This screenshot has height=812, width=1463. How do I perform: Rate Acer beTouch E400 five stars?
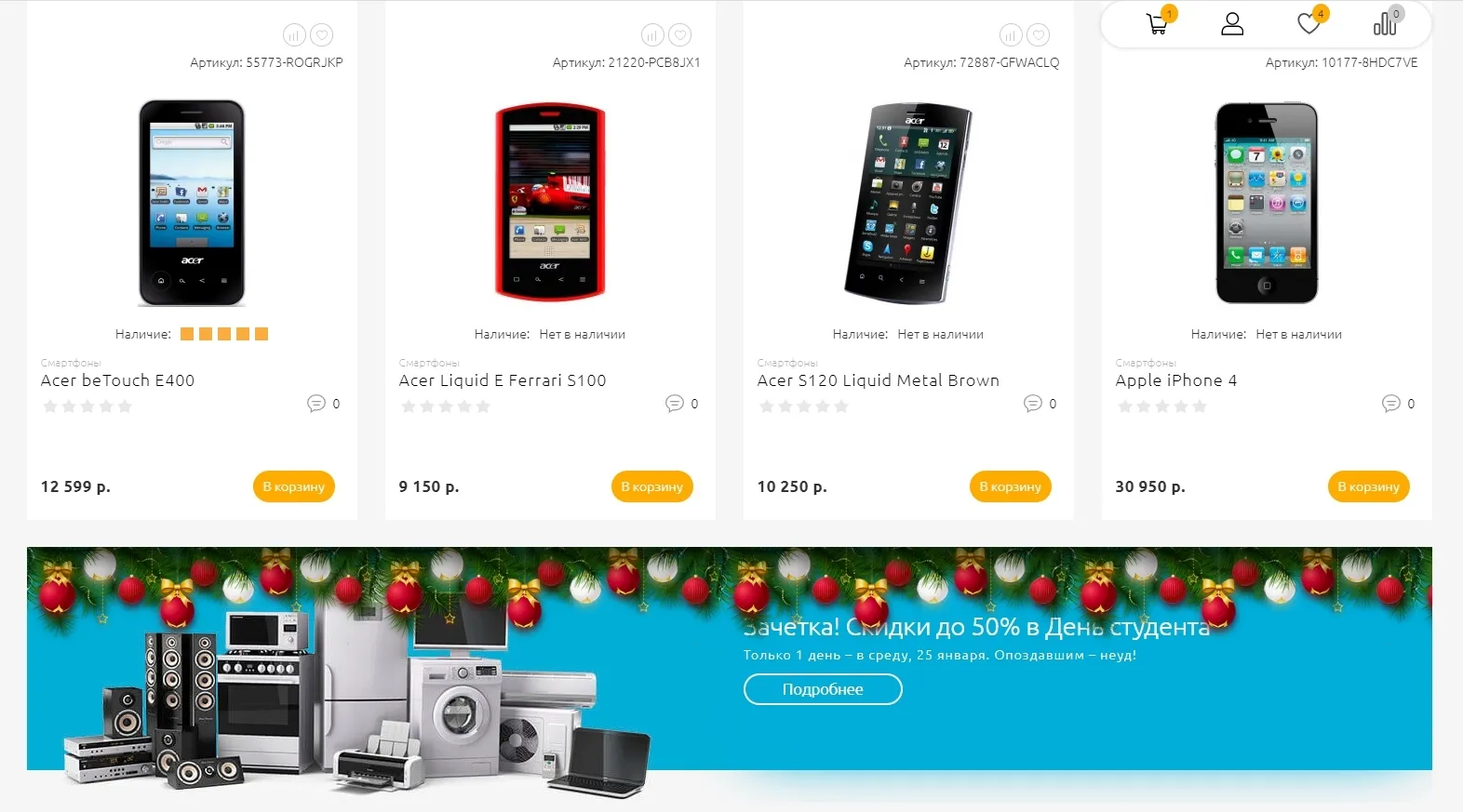point(125,406)
